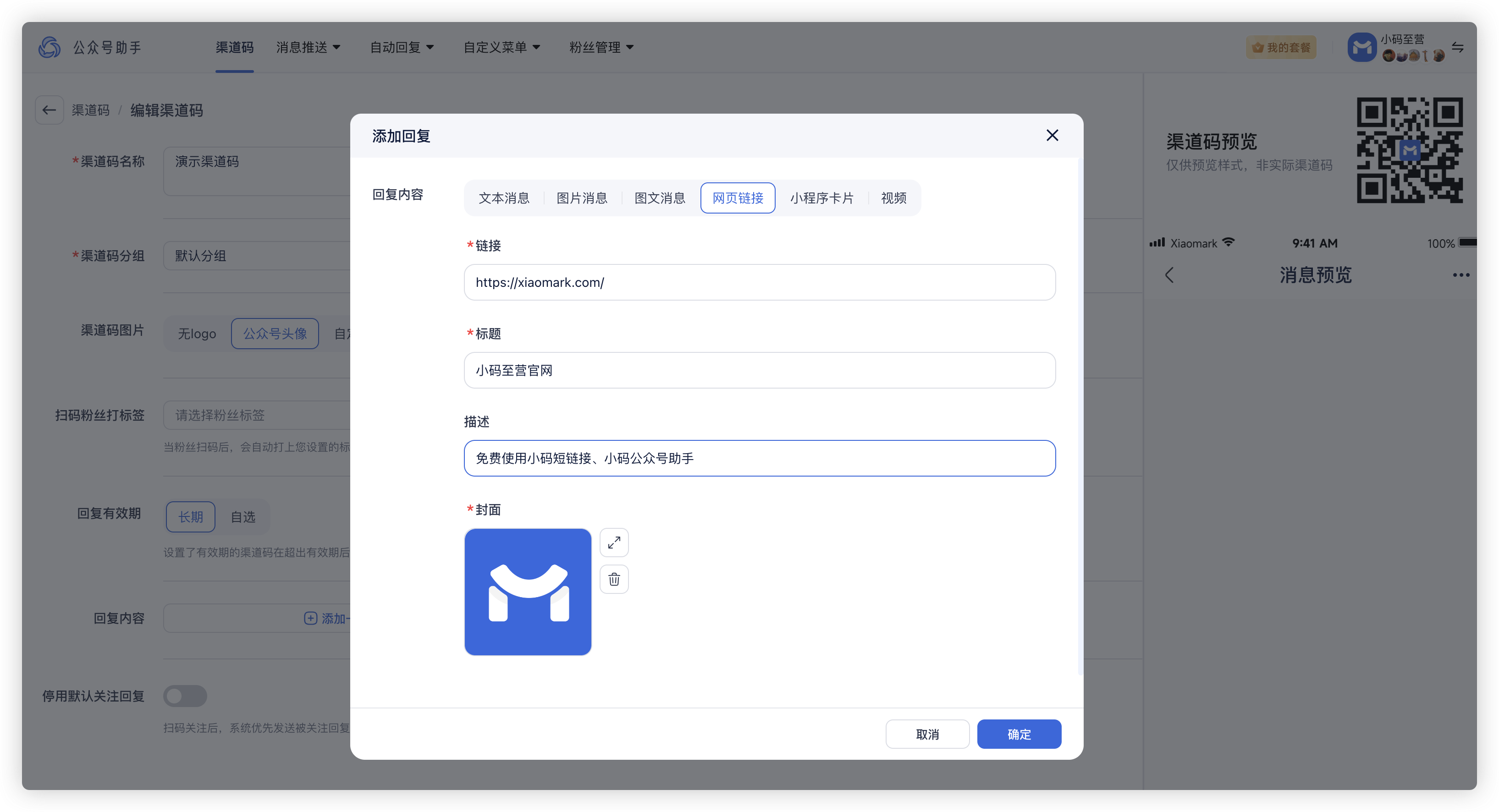This screenshot has height=812, width=1499.
Task: Enlarge the cover image preview
Action: 614,542
